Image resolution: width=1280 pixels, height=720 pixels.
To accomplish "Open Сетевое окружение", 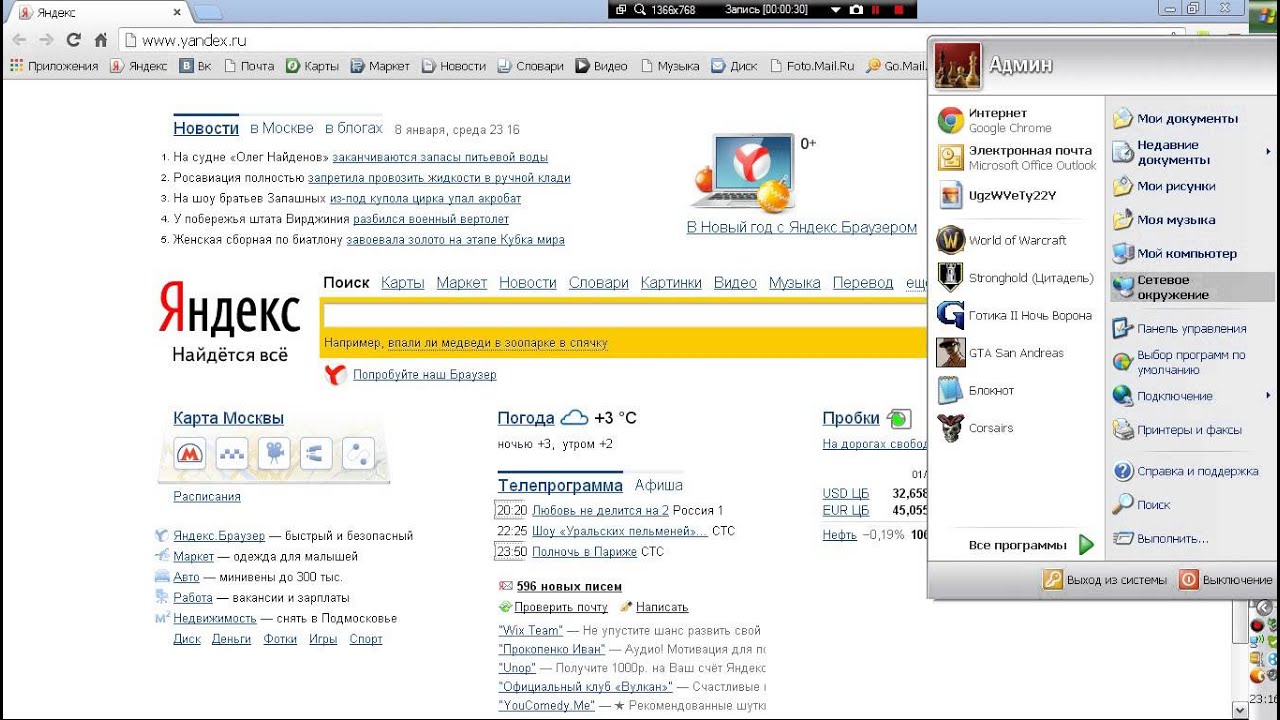I will tap(1192, 287).
